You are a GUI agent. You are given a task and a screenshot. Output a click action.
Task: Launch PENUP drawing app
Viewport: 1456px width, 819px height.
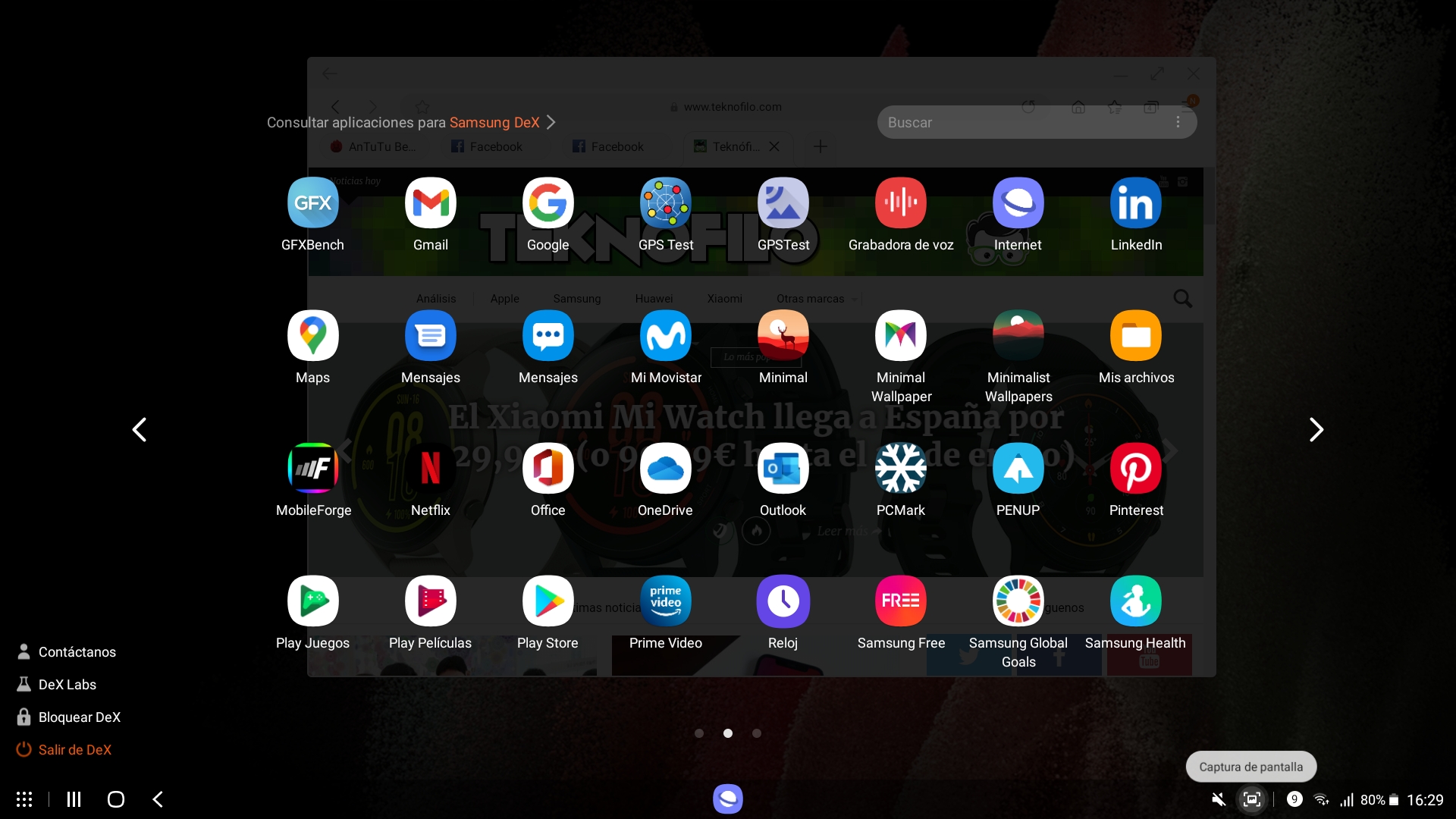tap(1018, 469)
